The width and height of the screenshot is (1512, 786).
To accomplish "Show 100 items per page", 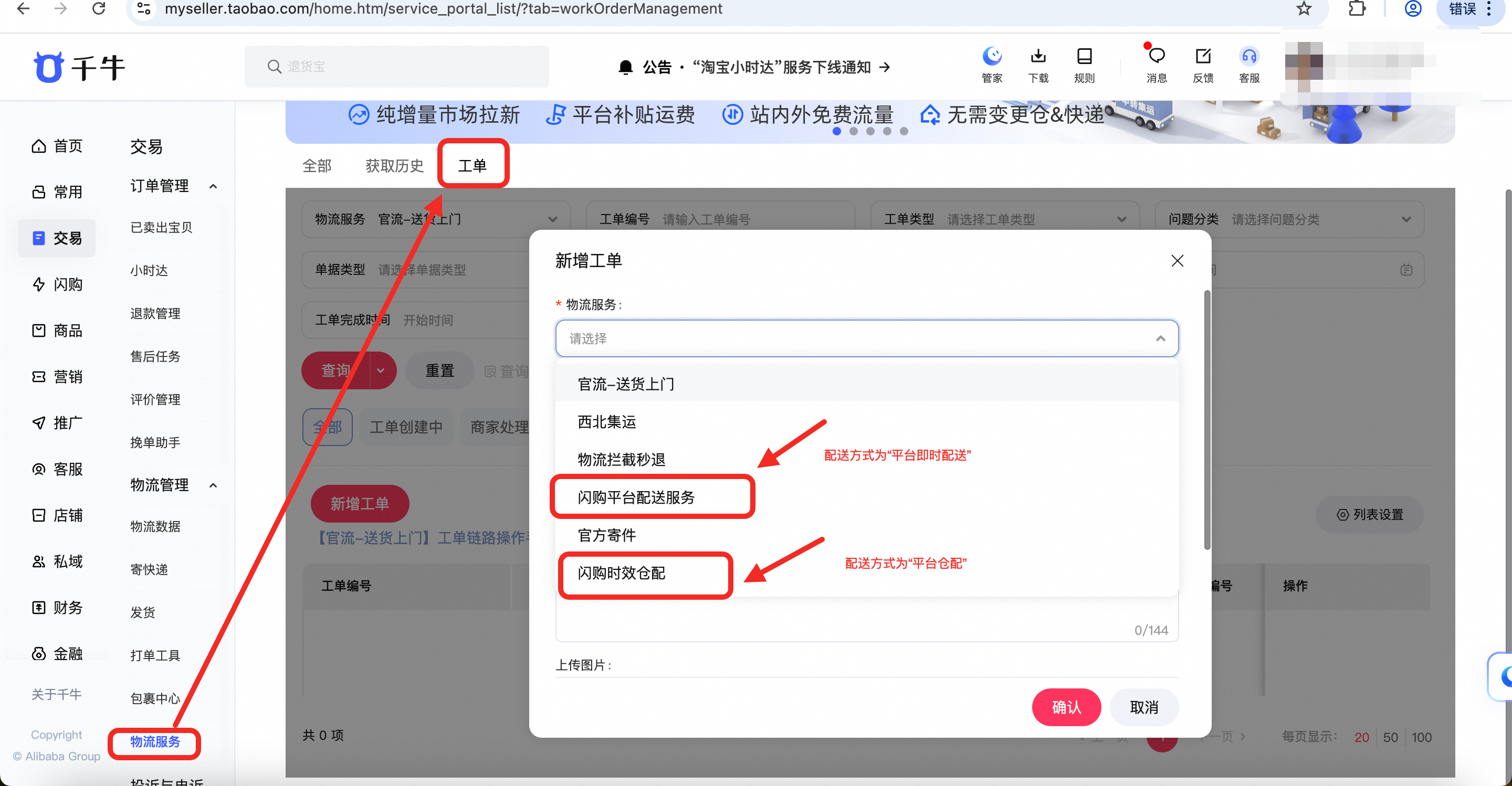I will click(x=1421, y=737).
